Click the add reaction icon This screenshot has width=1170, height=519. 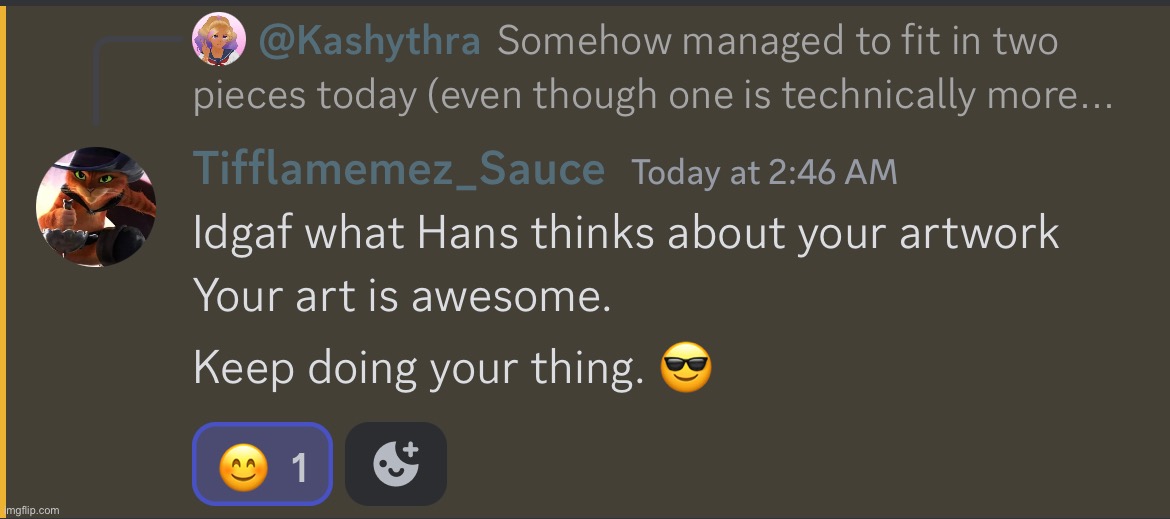pyautogui.click(x=395, y=464)
